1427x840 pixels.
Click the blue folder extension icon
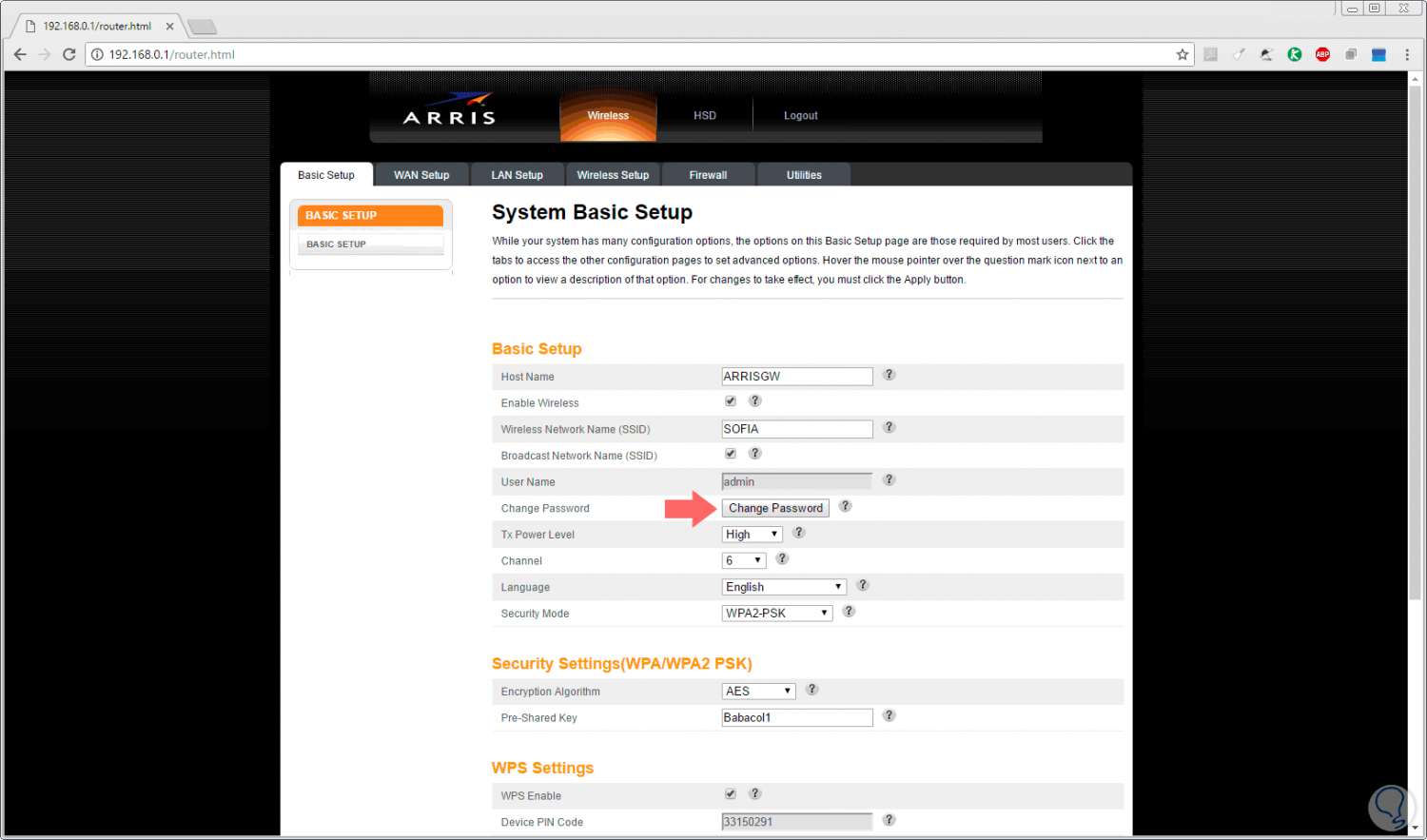(x=1378, y=54)
